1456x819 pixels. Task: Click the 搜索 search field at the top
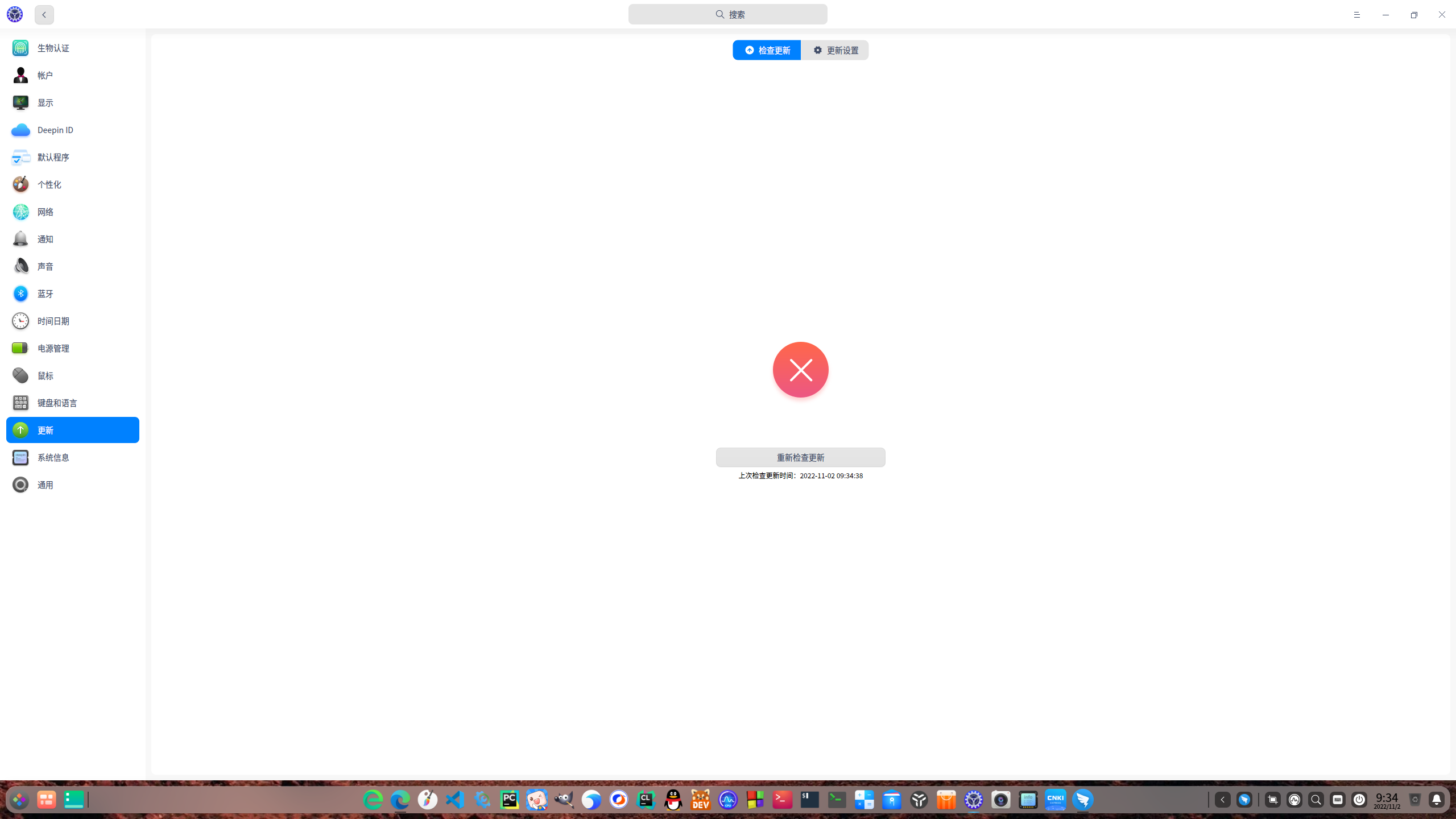(x=728, y=14)
